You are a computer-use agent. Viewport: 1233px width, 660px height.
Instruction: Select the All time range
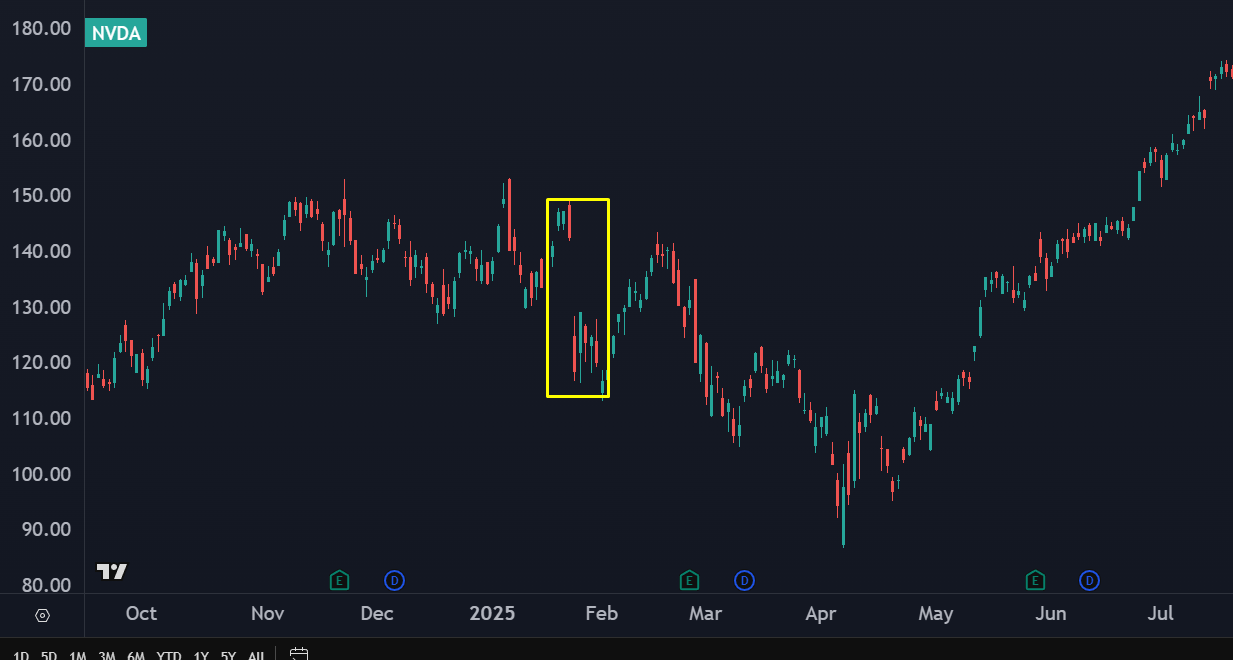[x=256, y=656]
